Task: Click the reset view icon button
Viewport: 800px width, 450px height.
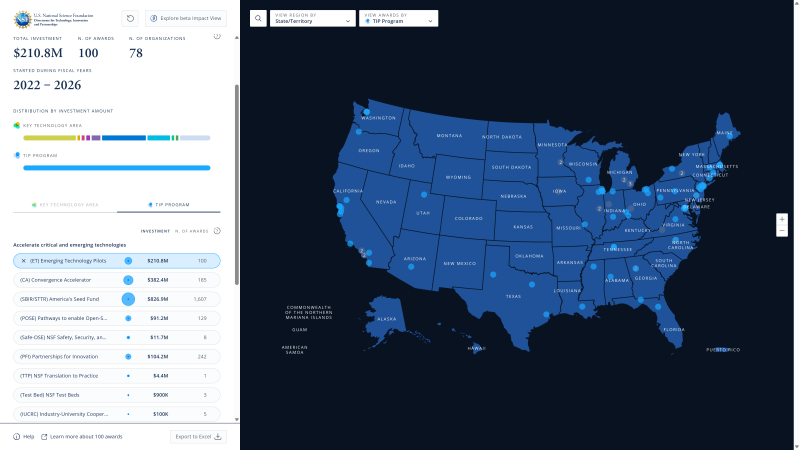Action: tap(130, 18)
